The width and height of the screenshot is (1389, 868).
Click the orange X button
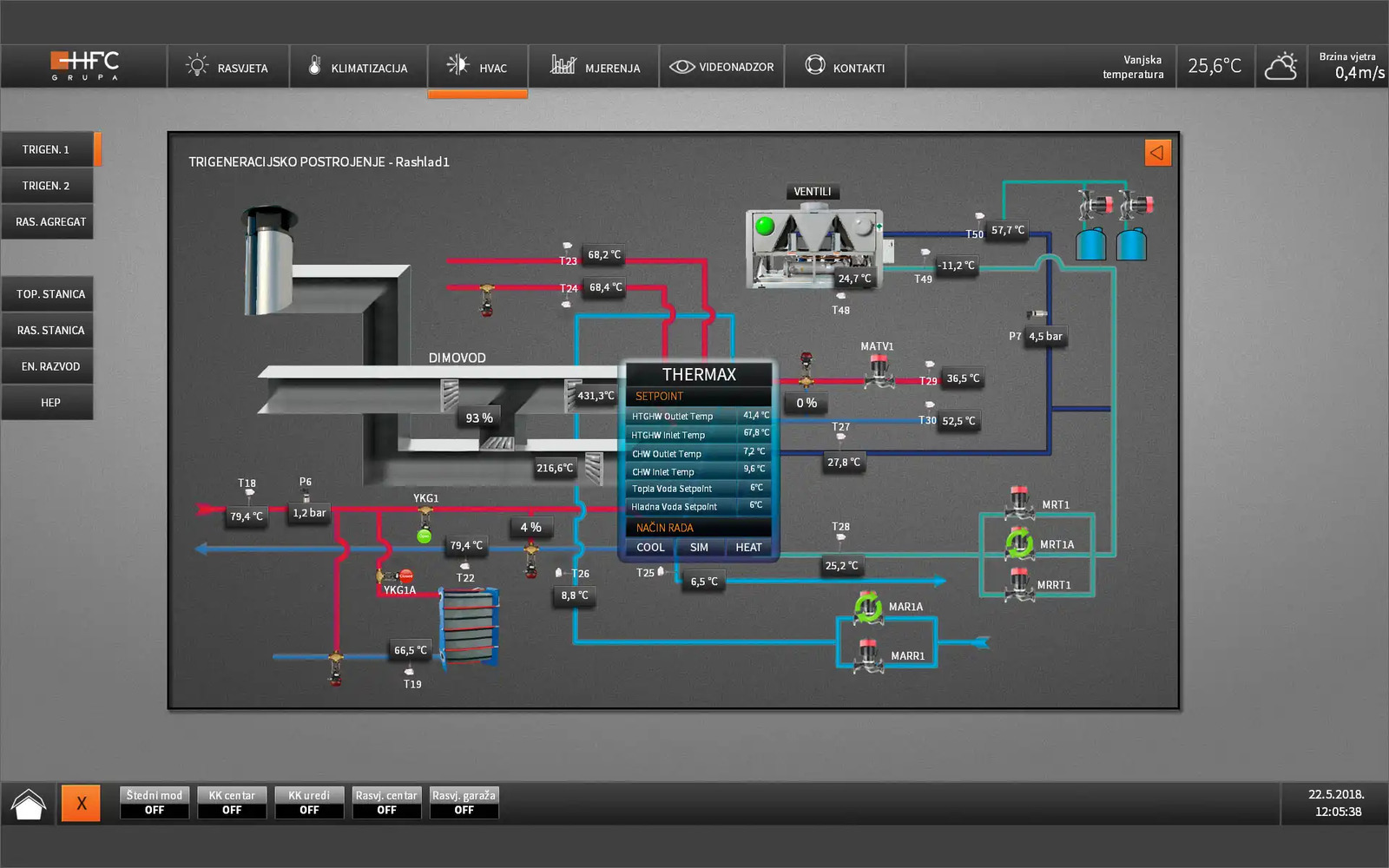pyautogui.click(x=81, y=804)
